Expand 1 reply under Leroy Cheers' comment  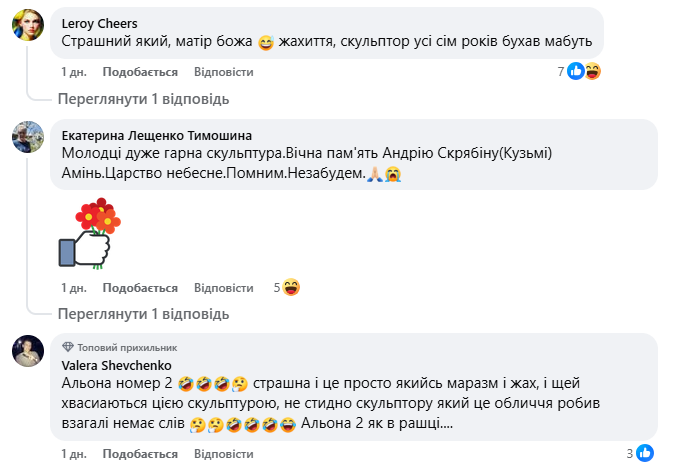point(143,99)
